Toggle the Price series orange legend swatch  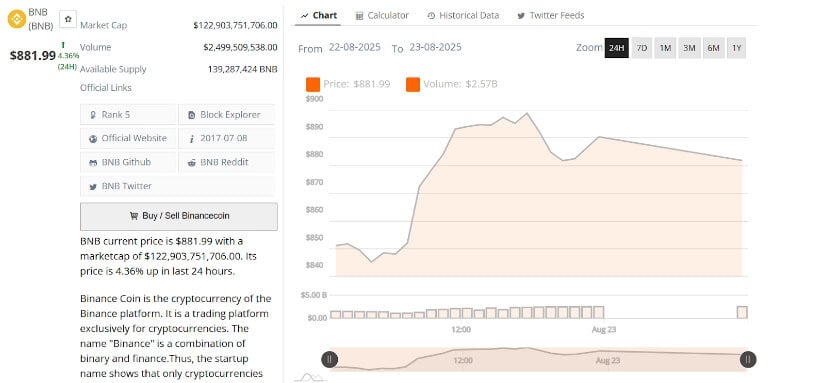[313, 84]
